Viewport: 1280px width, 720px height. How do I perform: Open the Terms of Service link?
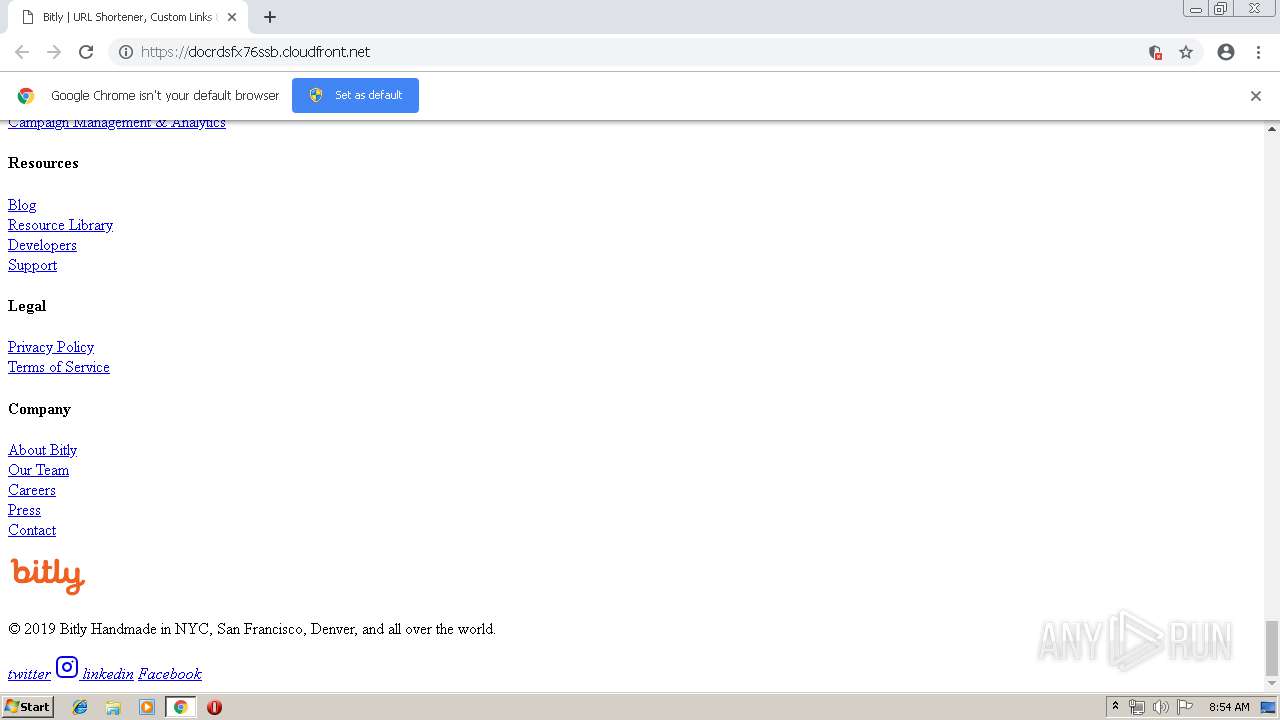point(59,367)
